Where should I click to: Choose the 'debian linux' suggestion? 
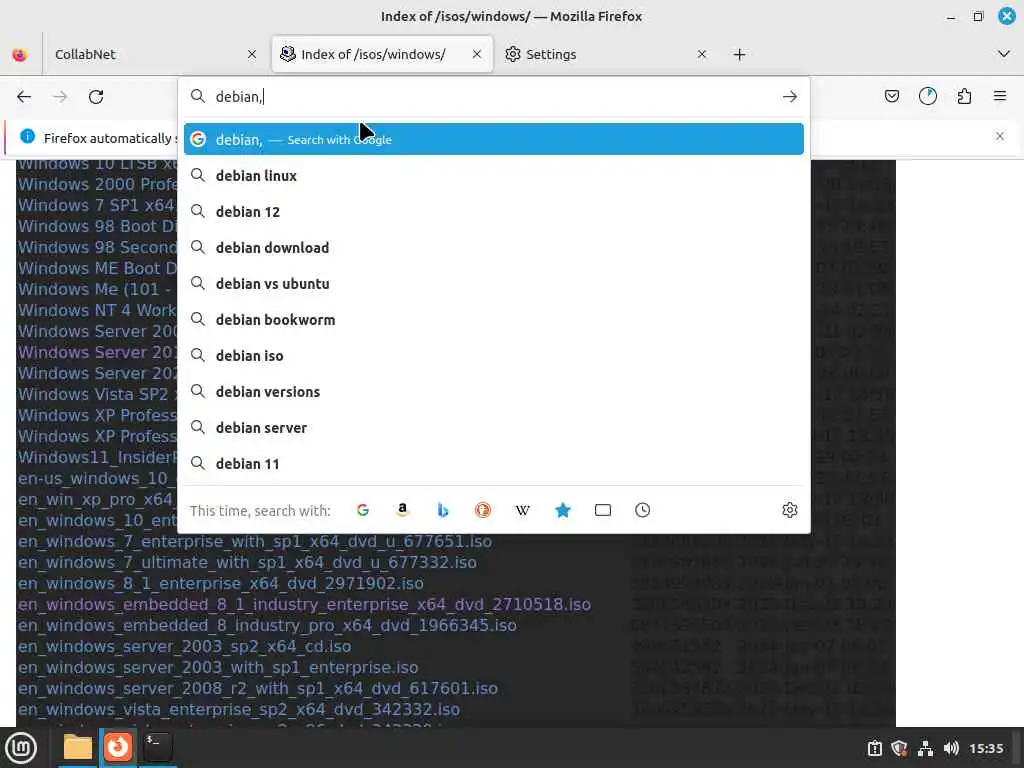point(494,176)
